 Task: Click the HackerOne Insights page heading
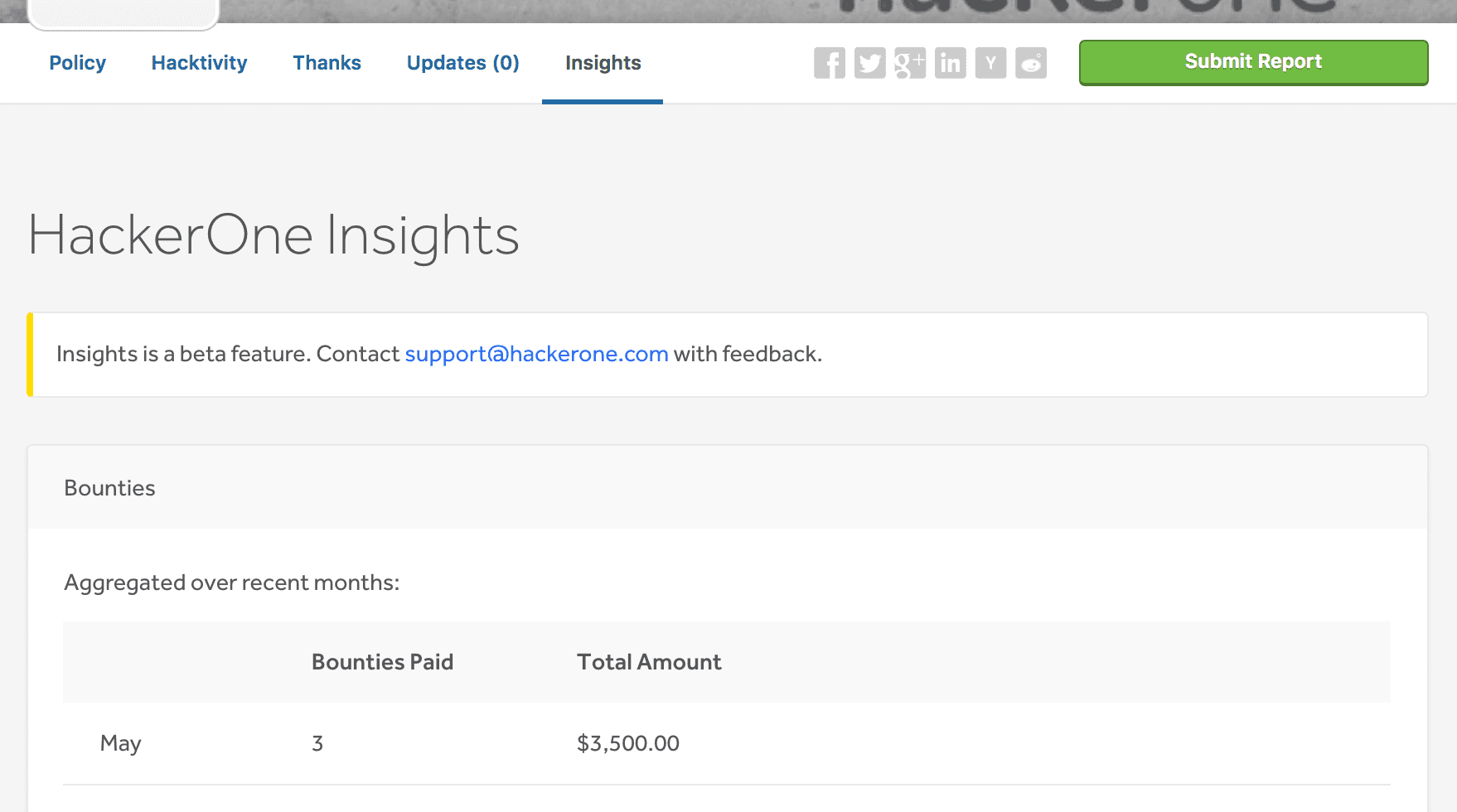pos(273,236)
